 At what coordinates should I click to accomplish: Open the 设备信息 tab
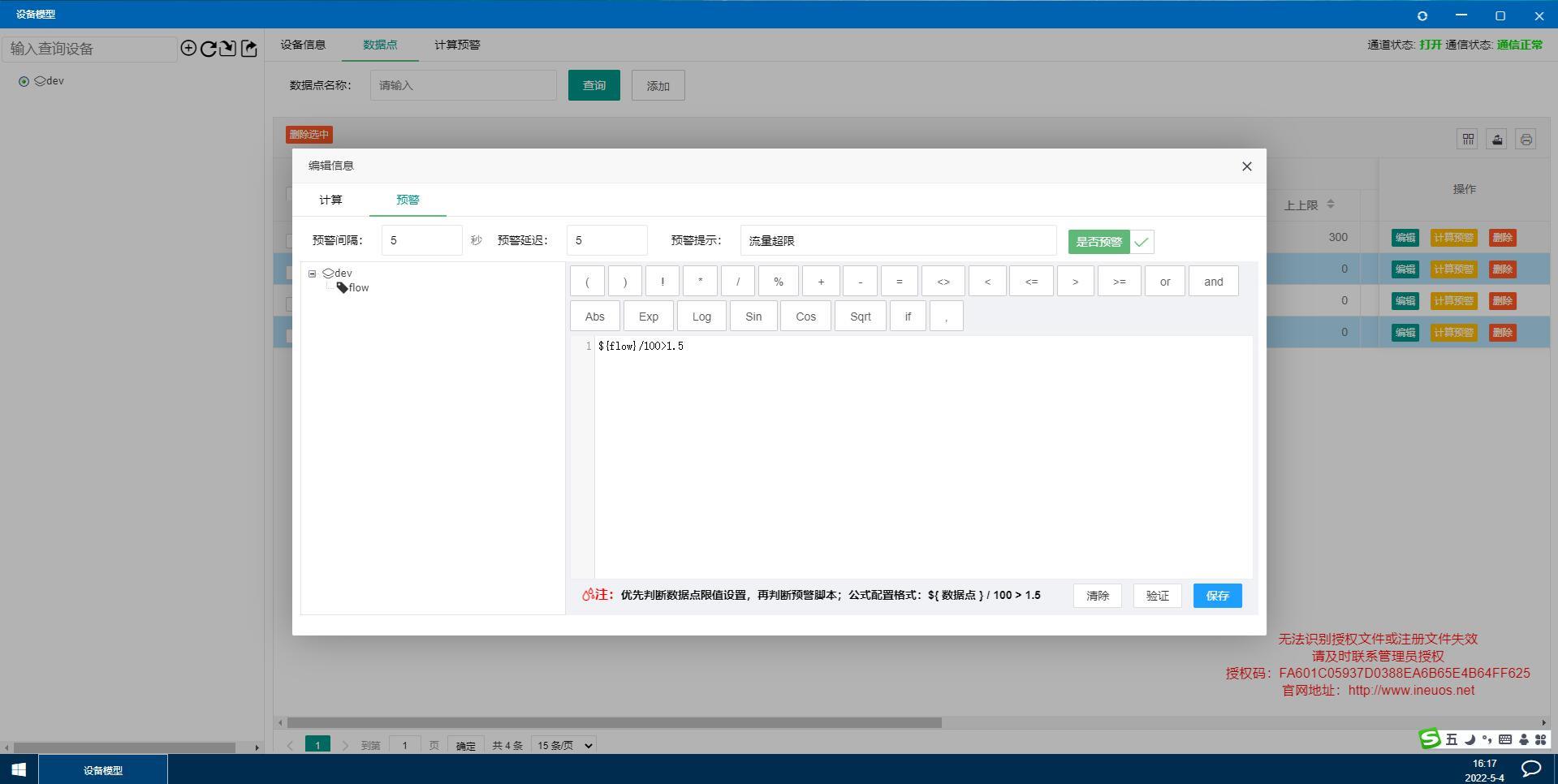pos(303,45)
